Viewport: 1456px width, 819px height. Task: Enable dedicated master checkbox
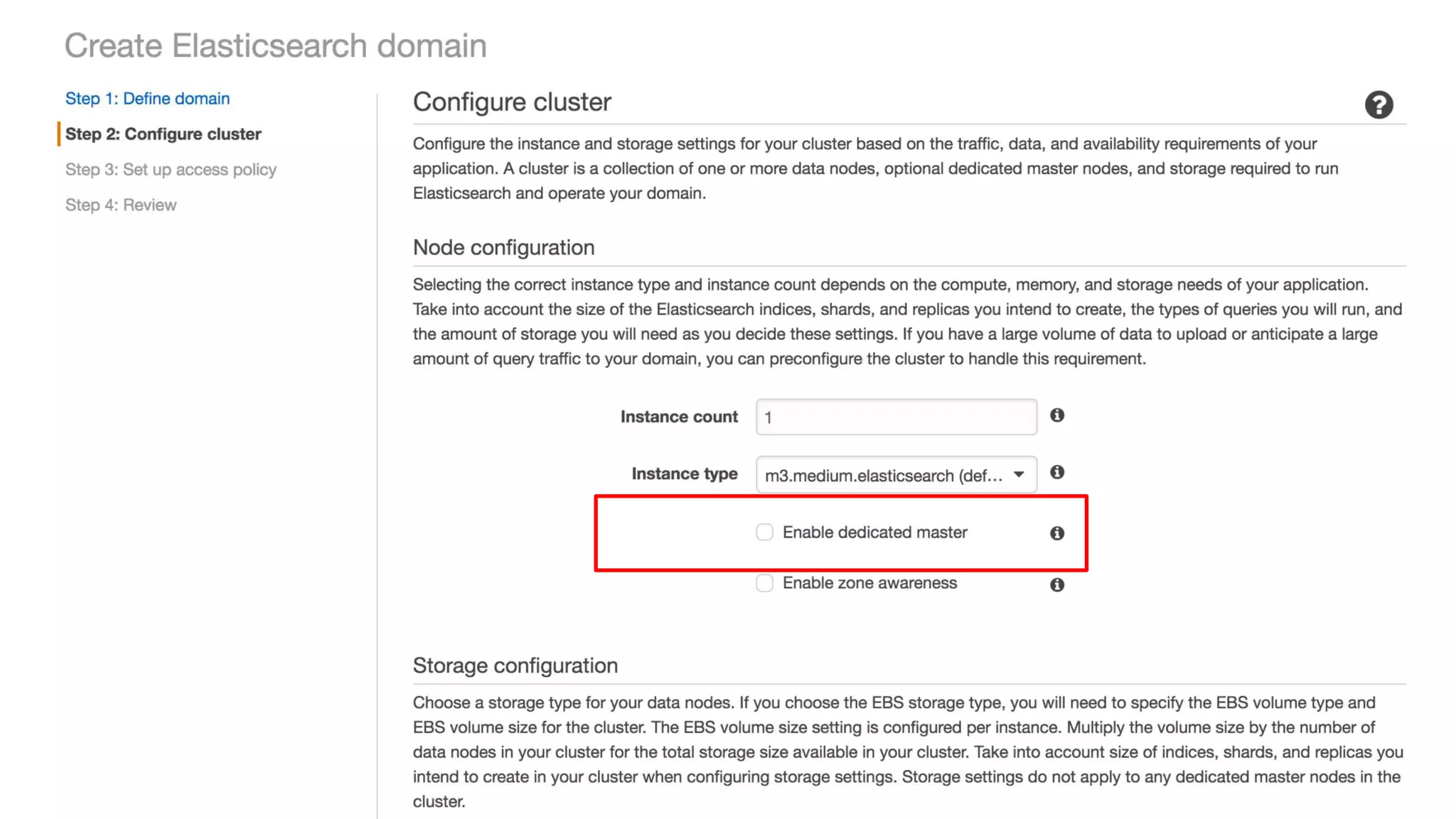pyautogui.click(x=764, y=532)
